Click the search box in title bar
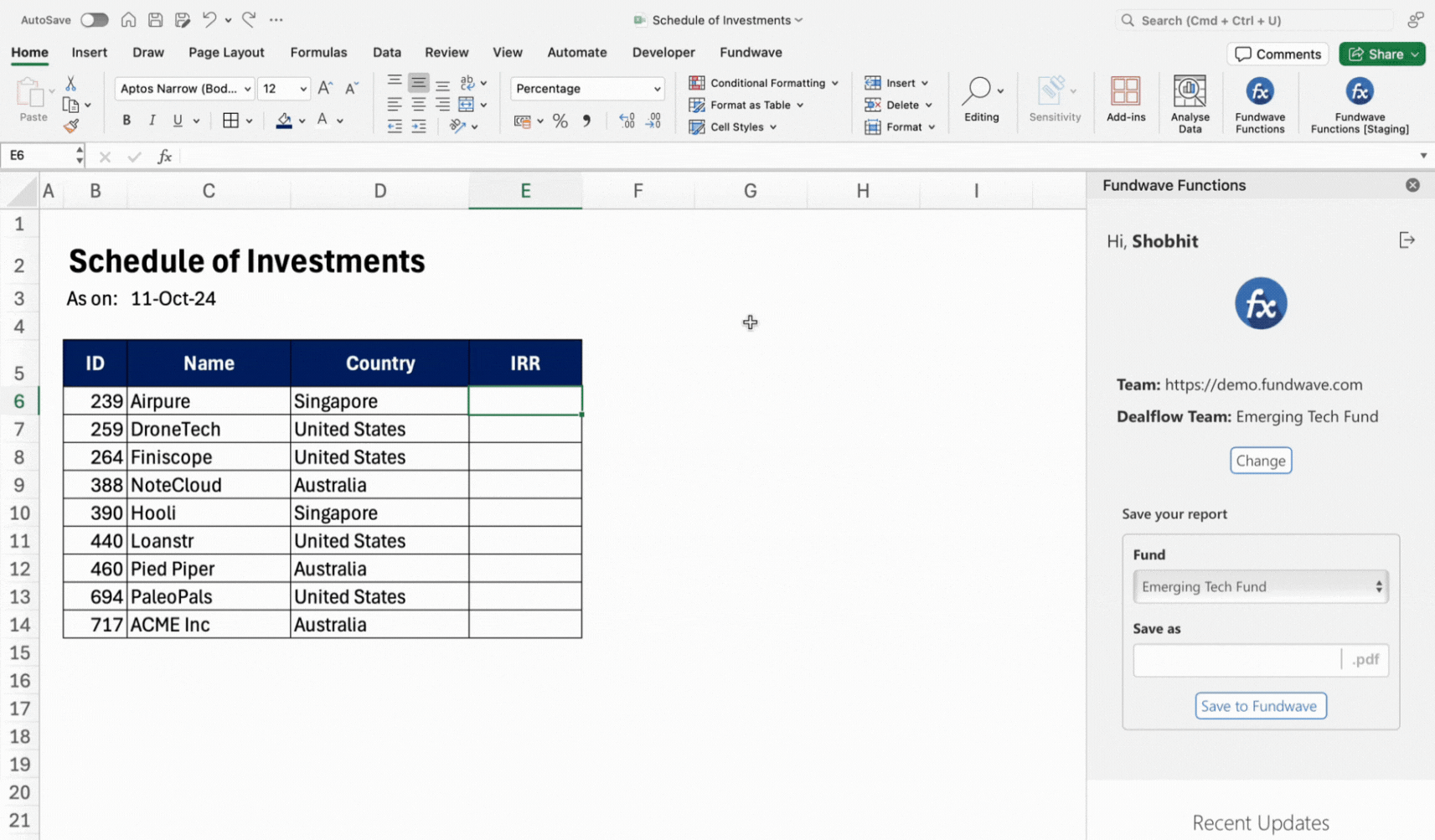This screenshot has height=840, width=1435. [1254, 20]
